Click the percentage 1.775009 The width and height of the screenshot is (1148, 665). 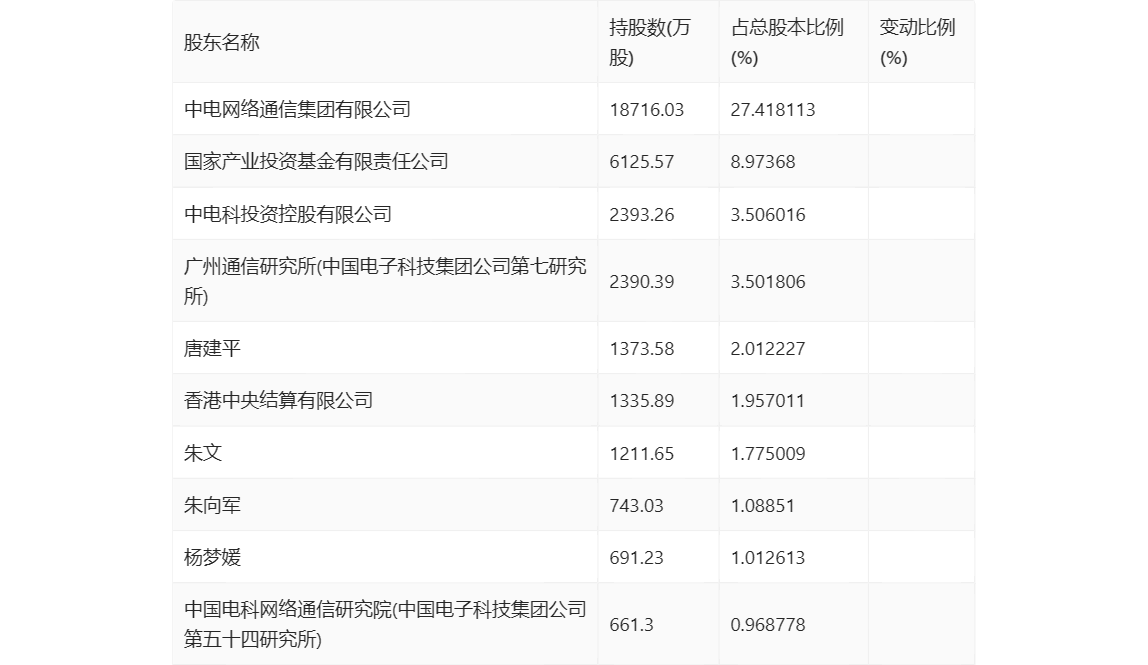click(767, 453)
